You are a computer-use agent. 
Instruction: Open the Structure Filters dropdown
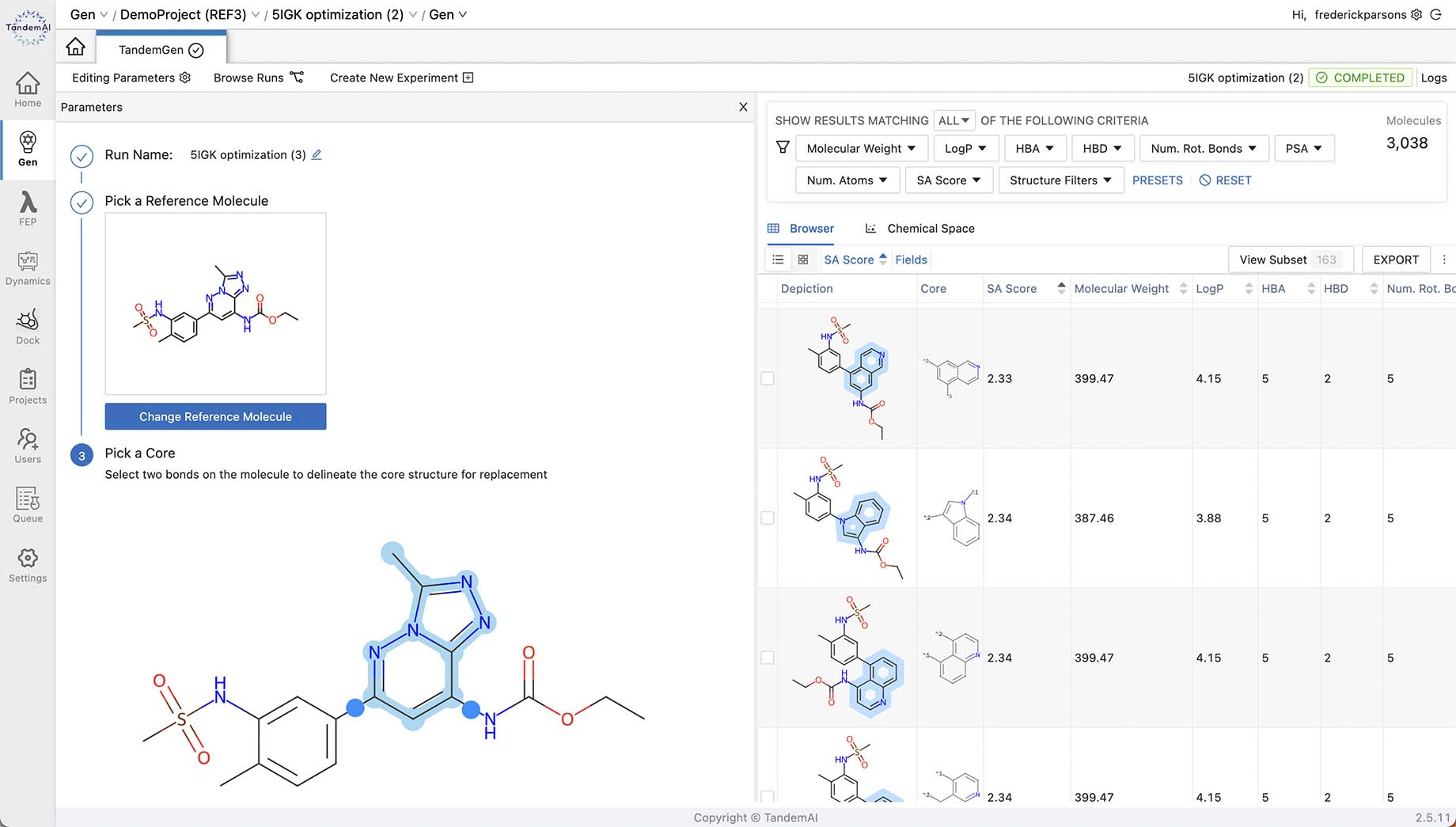point(1060,180)
